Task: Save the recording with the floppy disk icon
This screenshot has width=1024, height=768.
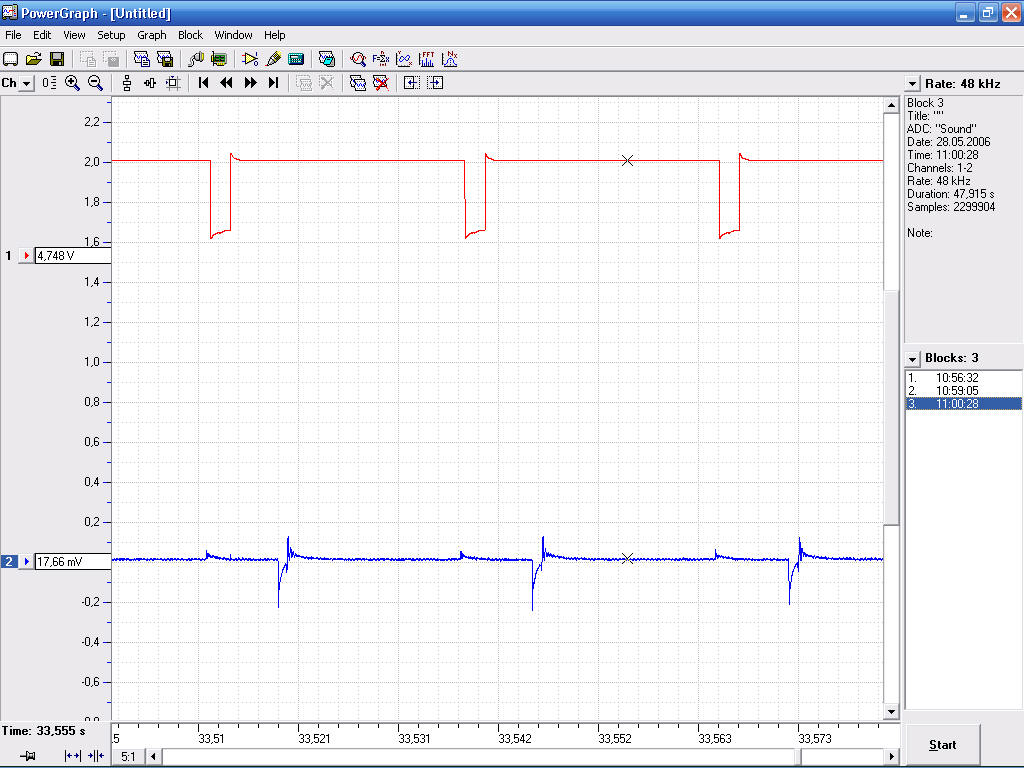Action: point(57,59)
